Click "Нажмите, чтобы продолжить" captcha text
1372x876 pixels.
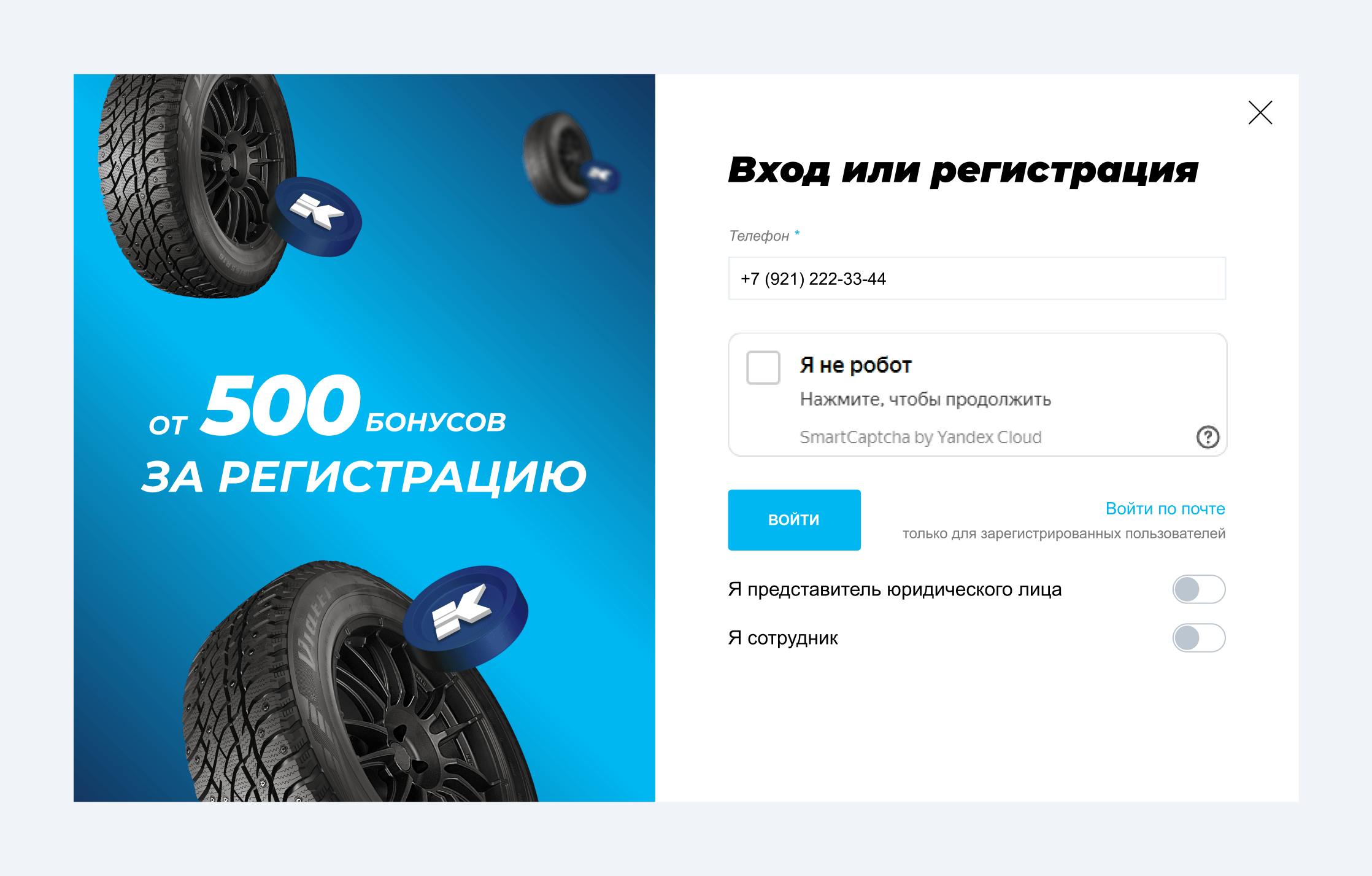click(925, 400)
